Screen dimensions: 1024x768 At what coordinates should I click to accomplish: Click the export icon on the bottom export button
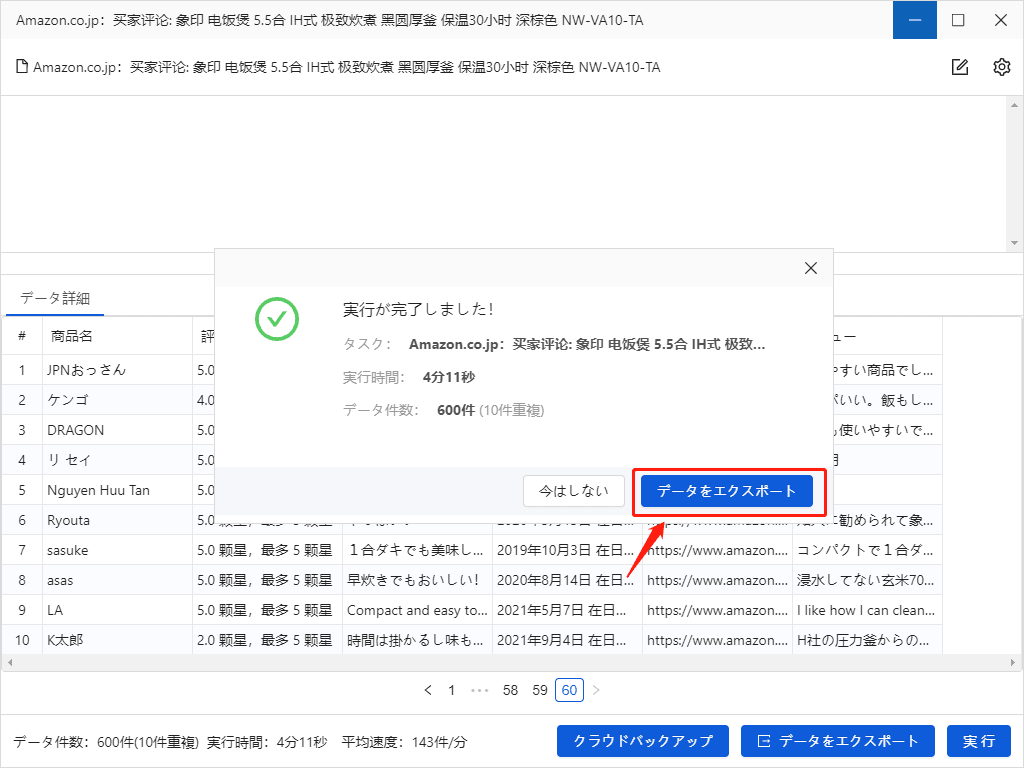(765, 741)
